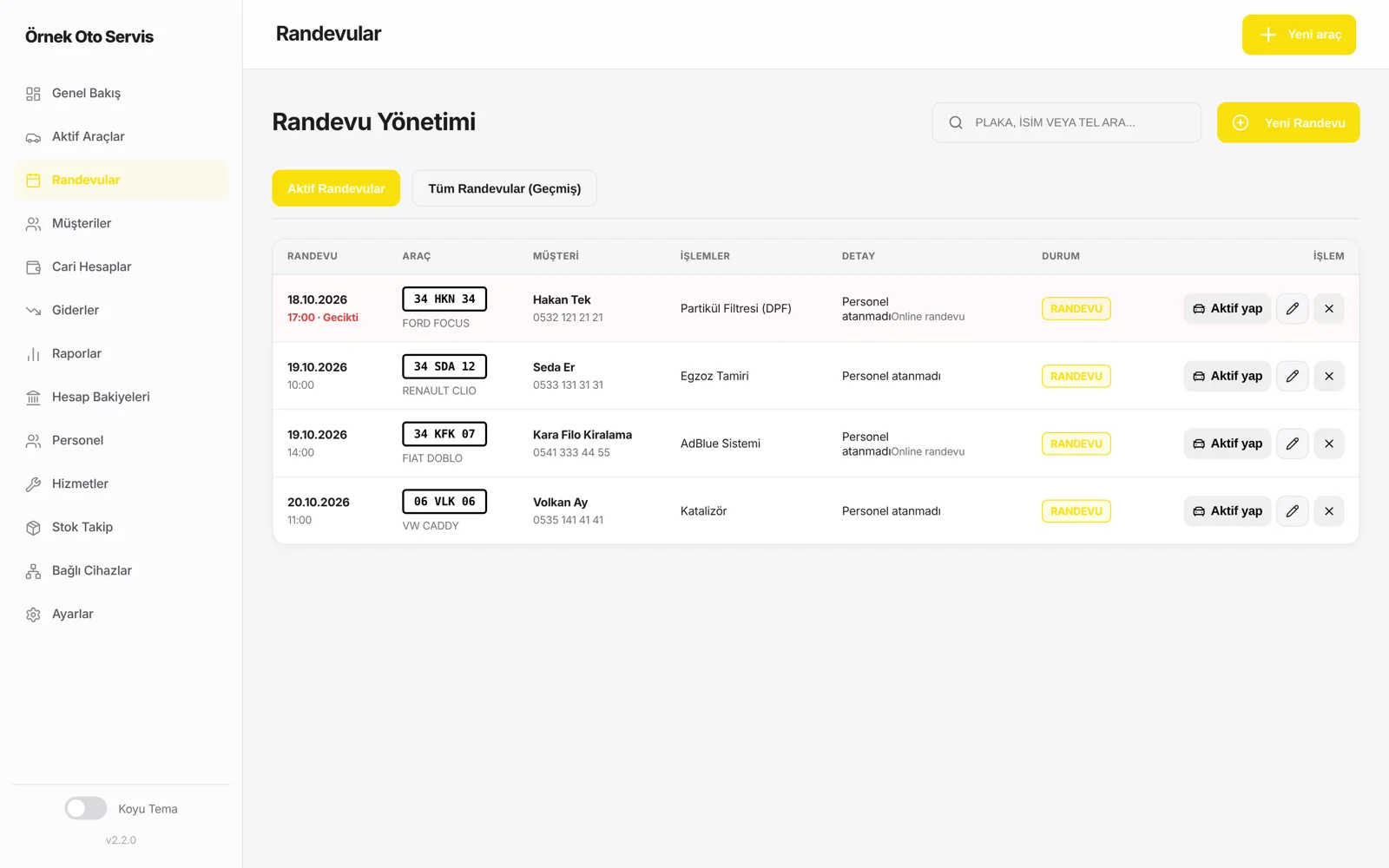The width and height of the screenshot is (1389, 868).
Task: Activate the 06 VLK 06 vehicle appointment
Action: pos(1228,511)
